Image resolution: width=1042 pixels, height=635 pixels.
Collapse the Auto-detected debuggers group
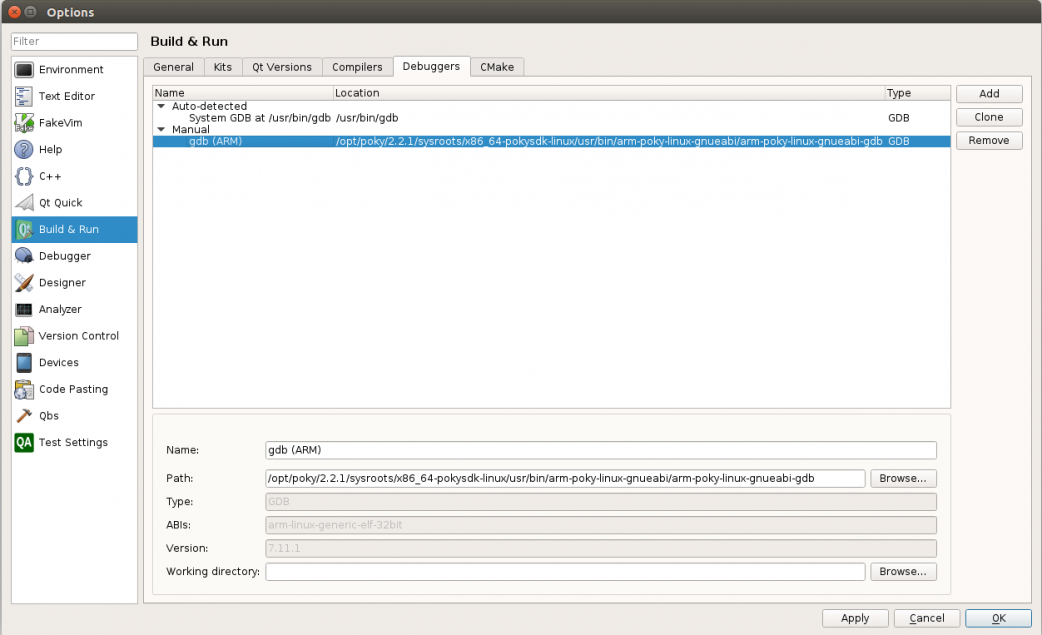click(x=161, y=106)
